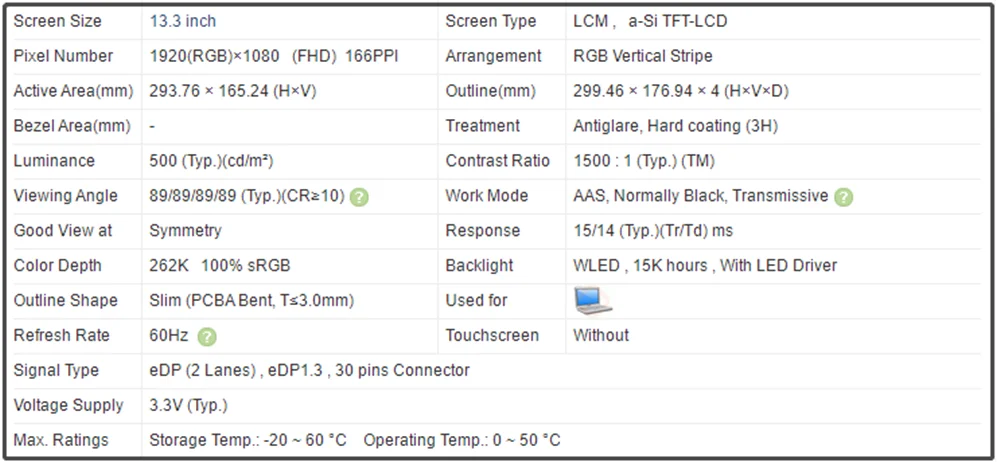The height and width of the screenshot is (462, 1000).
Task: Click the Luminance 500 (Typ.) value
Action: point(211,161)
